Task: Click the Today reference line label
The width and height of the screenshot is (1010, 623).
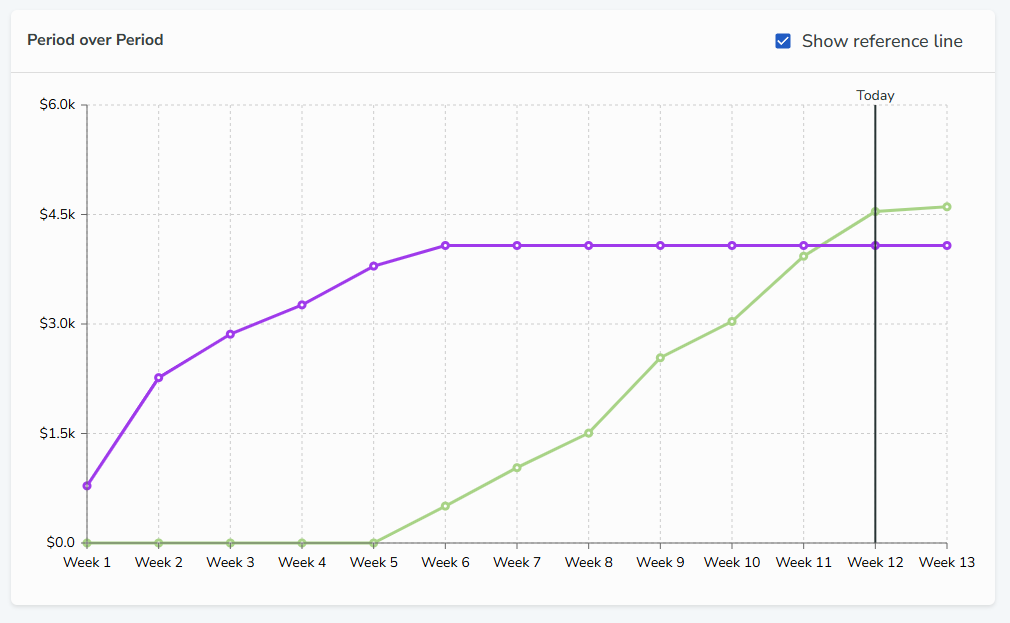Action: click(875, 95)
